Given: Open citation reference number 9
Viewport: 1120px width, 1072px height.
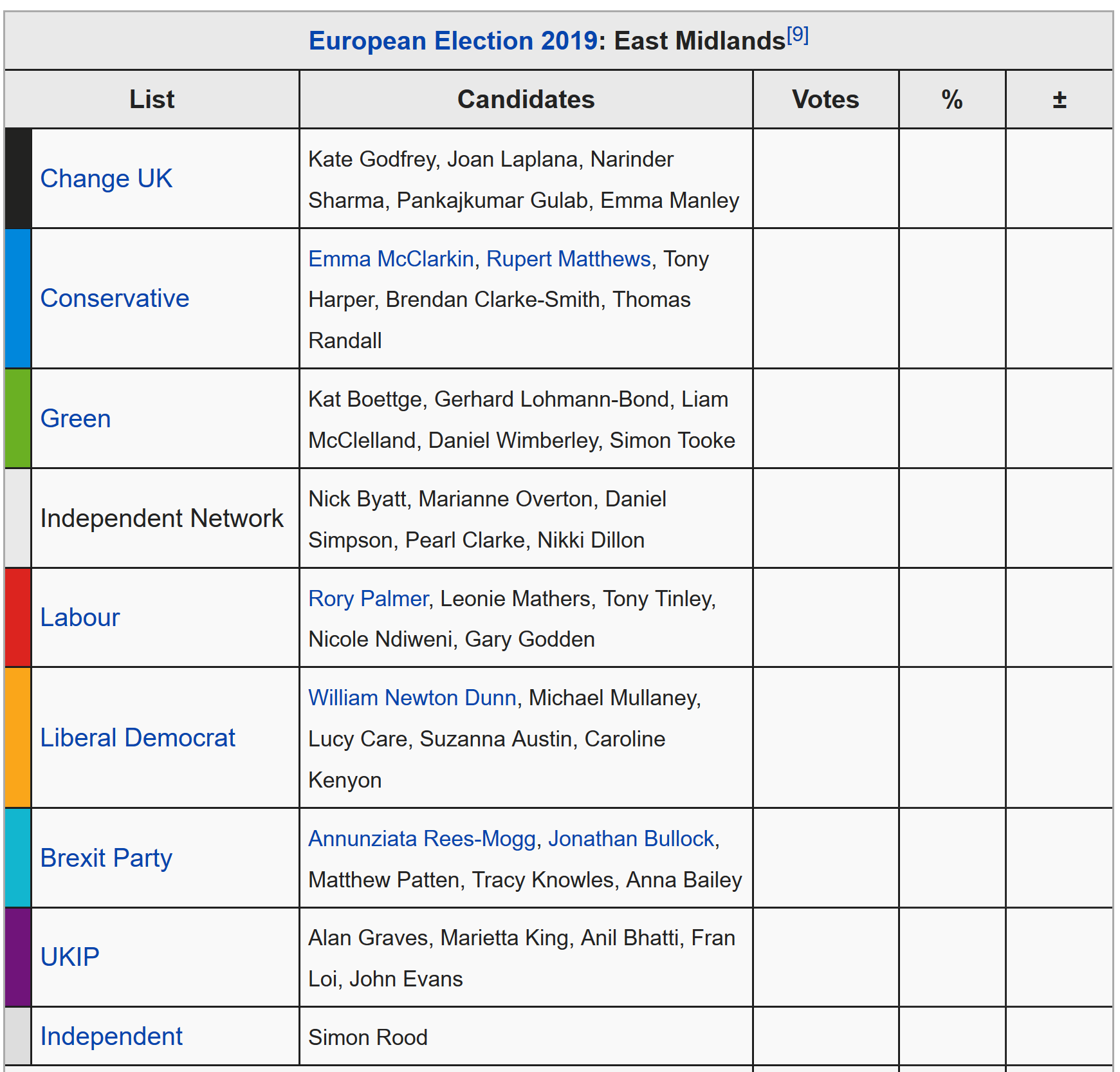Looking at the screenshot, I should pyautogui.click(x=798, y=34).
